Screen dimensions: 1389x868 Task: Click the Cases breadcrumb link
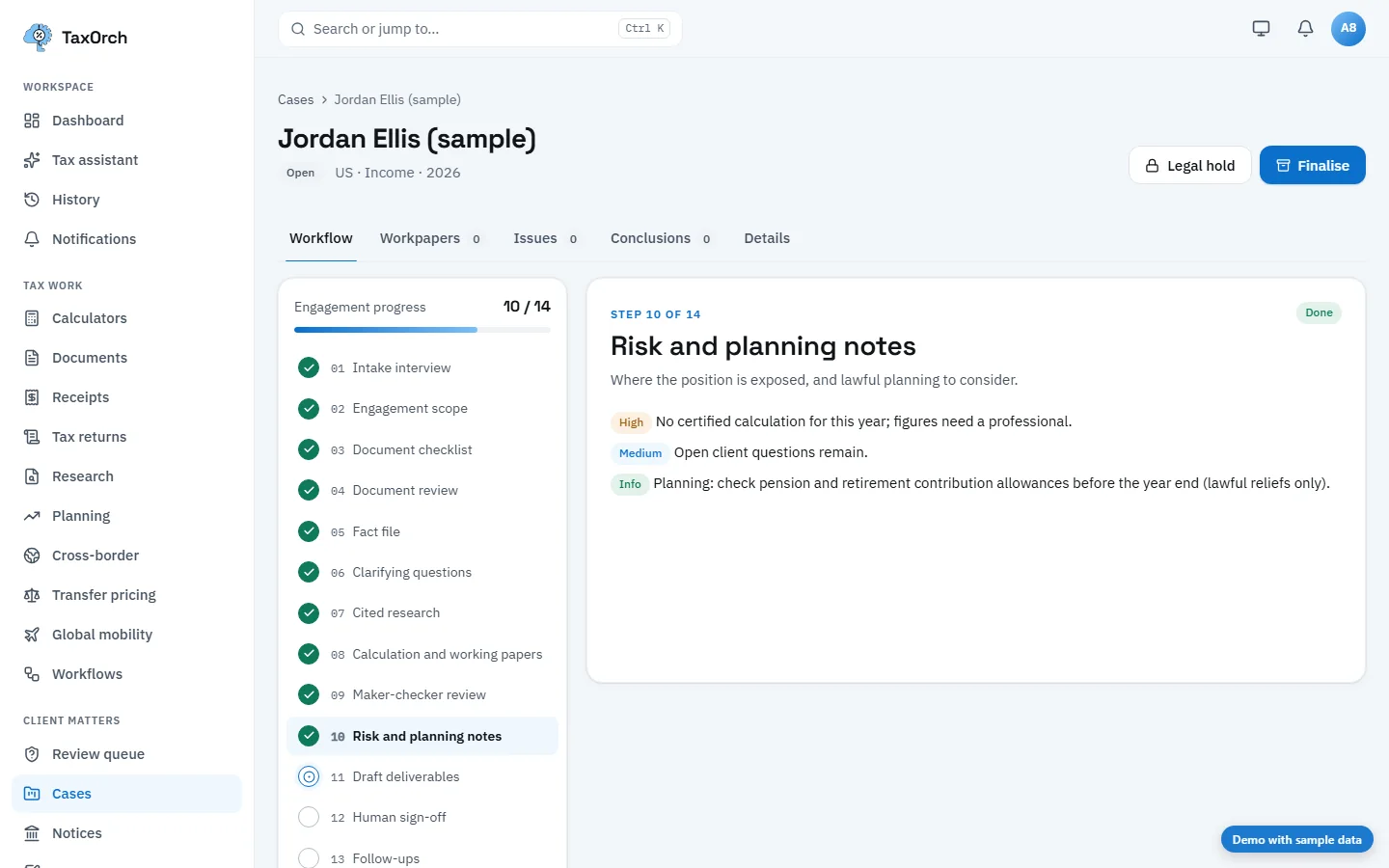pos(295,99)
